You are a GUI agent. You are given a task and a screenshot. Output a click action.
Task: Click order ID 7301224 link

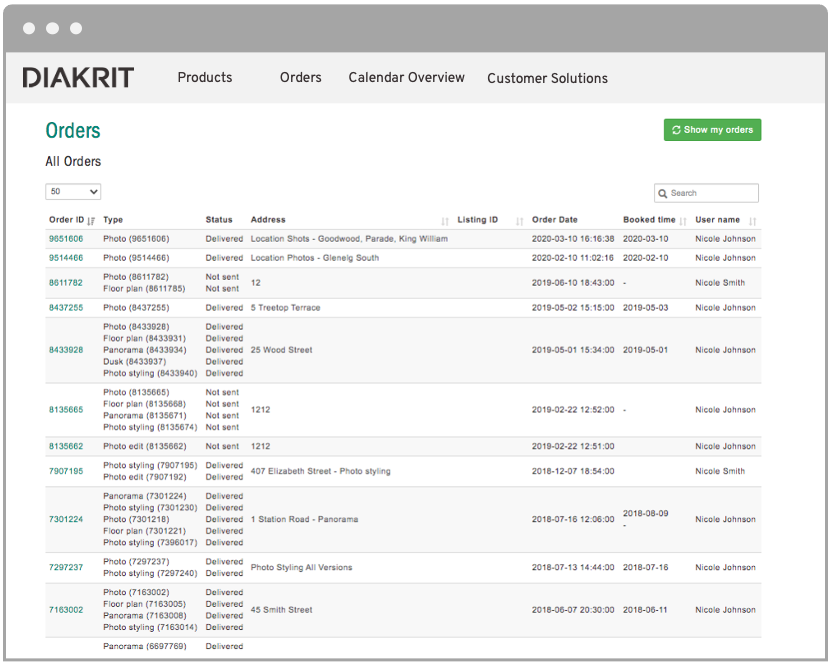(66, 519)
